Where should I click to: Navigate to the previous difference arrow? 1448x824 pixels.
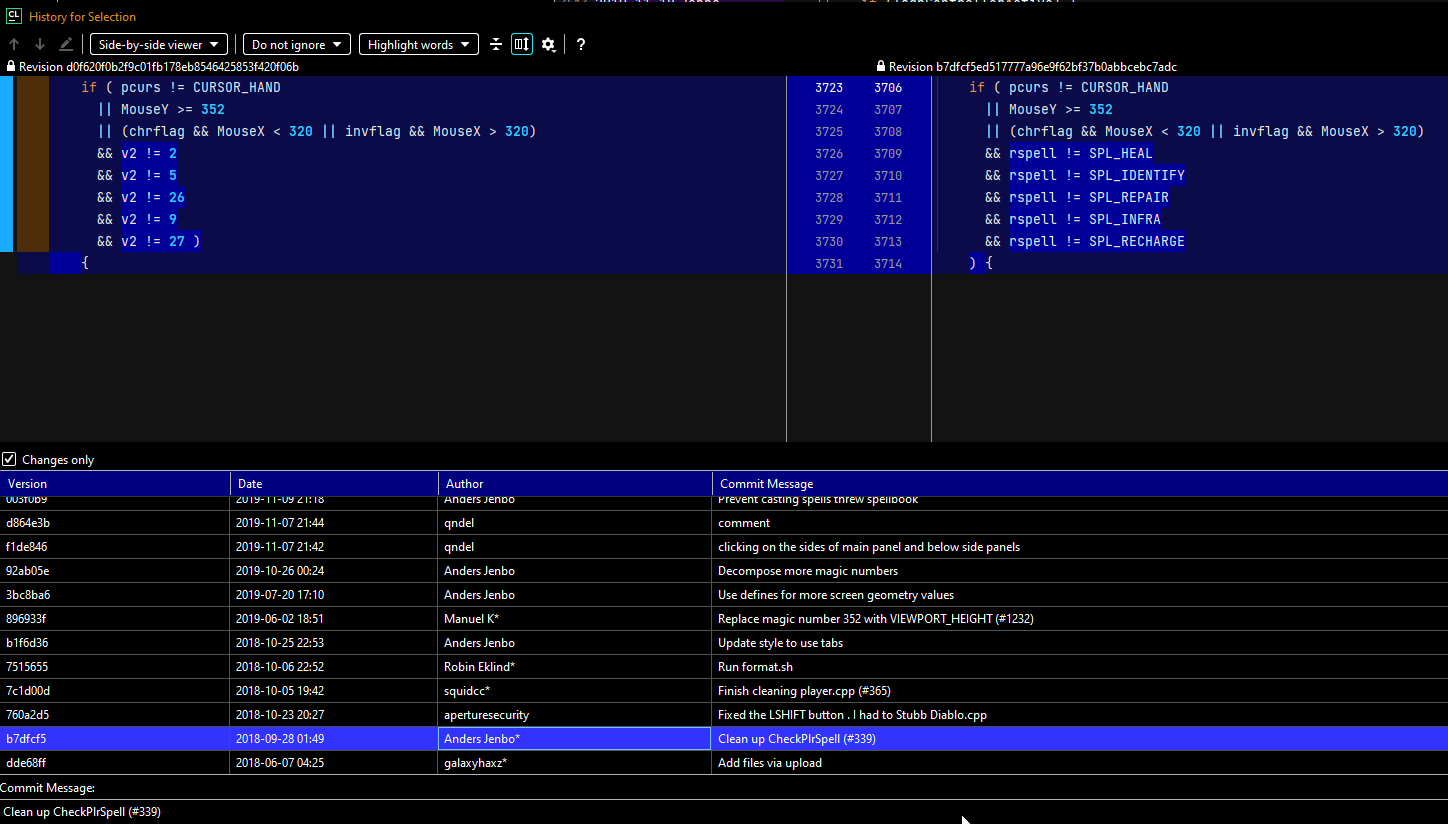tap(14, 44)
